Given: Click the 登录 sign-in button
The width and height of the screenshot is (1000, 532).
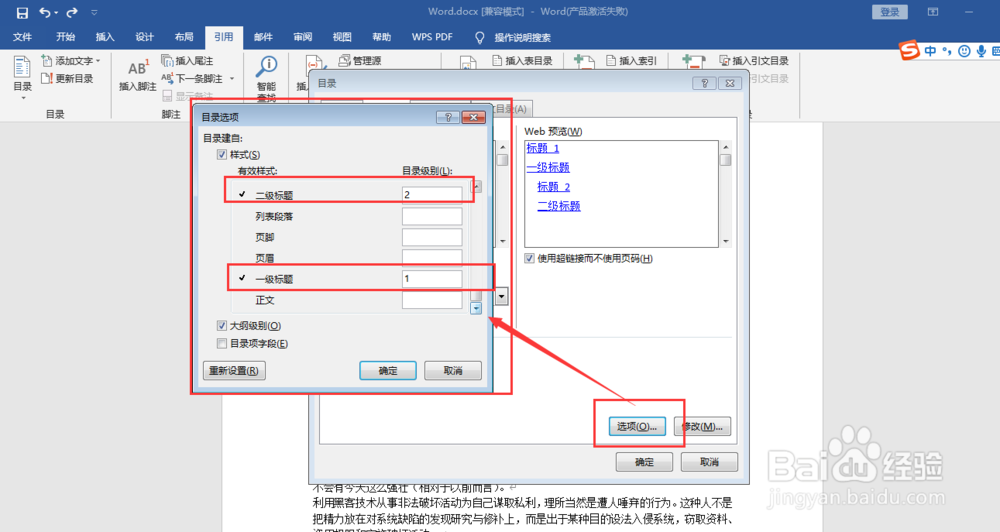Looking at the screenshot, I should tap(890, 12).
